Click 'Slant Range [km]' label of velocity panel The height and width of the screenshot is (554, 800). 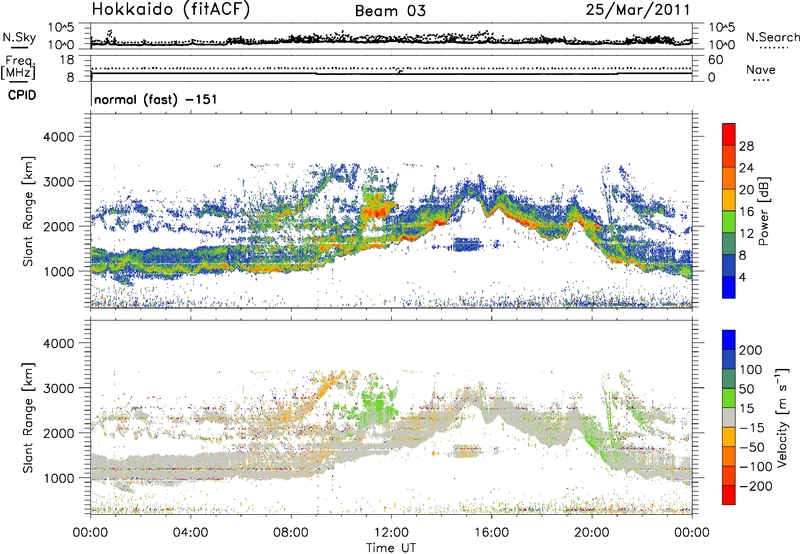click(x=28, y=417)
